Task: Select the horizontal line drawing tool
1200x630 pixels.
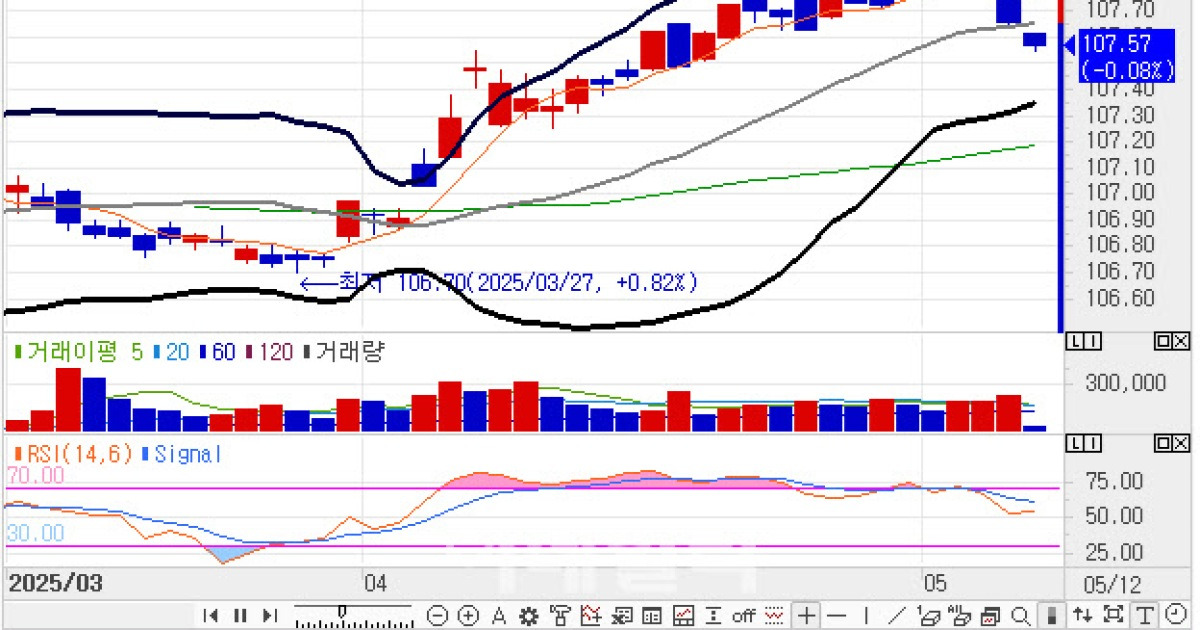Action: click(837, 615)
